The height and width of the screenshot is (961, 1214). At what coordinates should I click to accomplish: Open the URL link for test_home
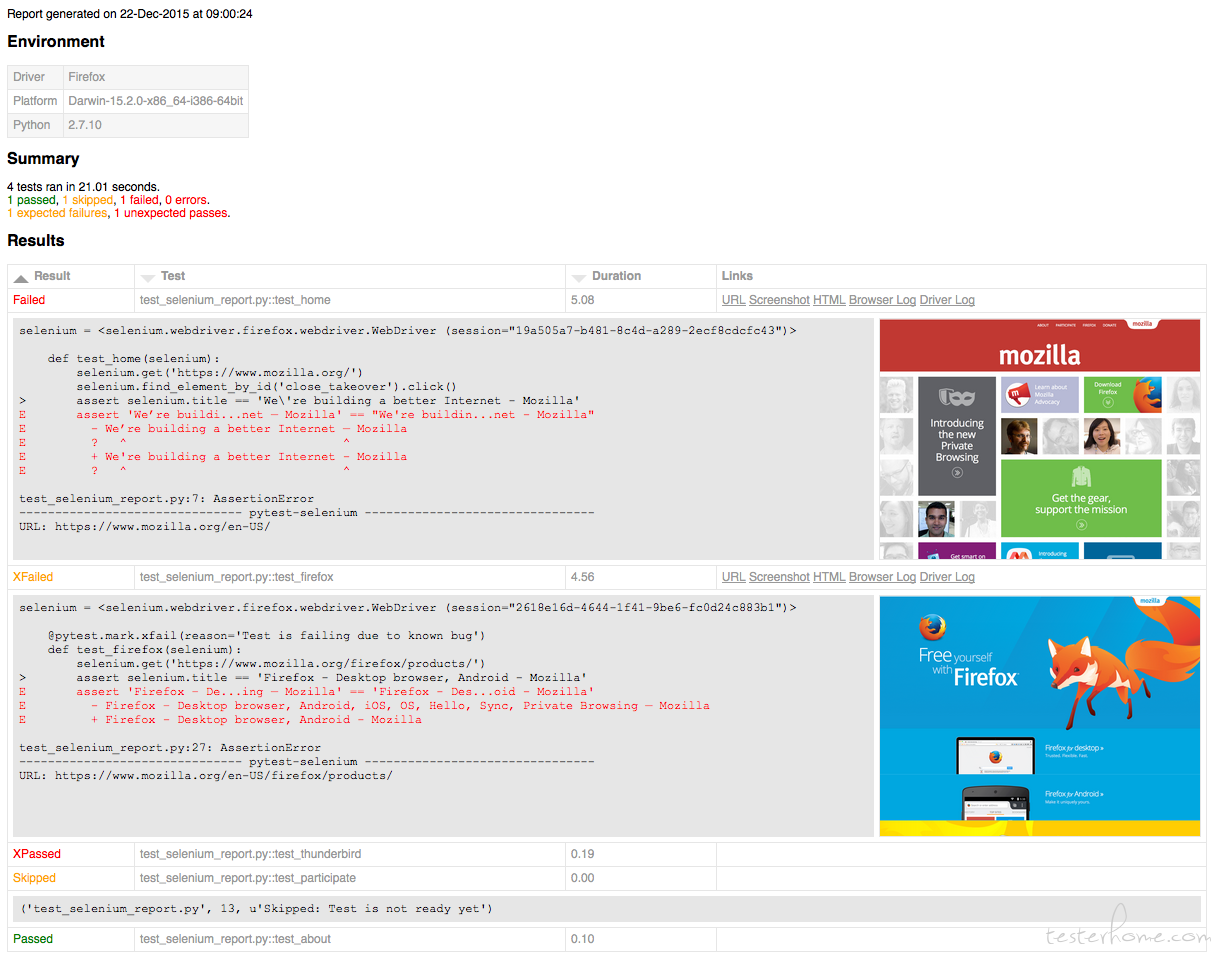[x=733, y=300]
